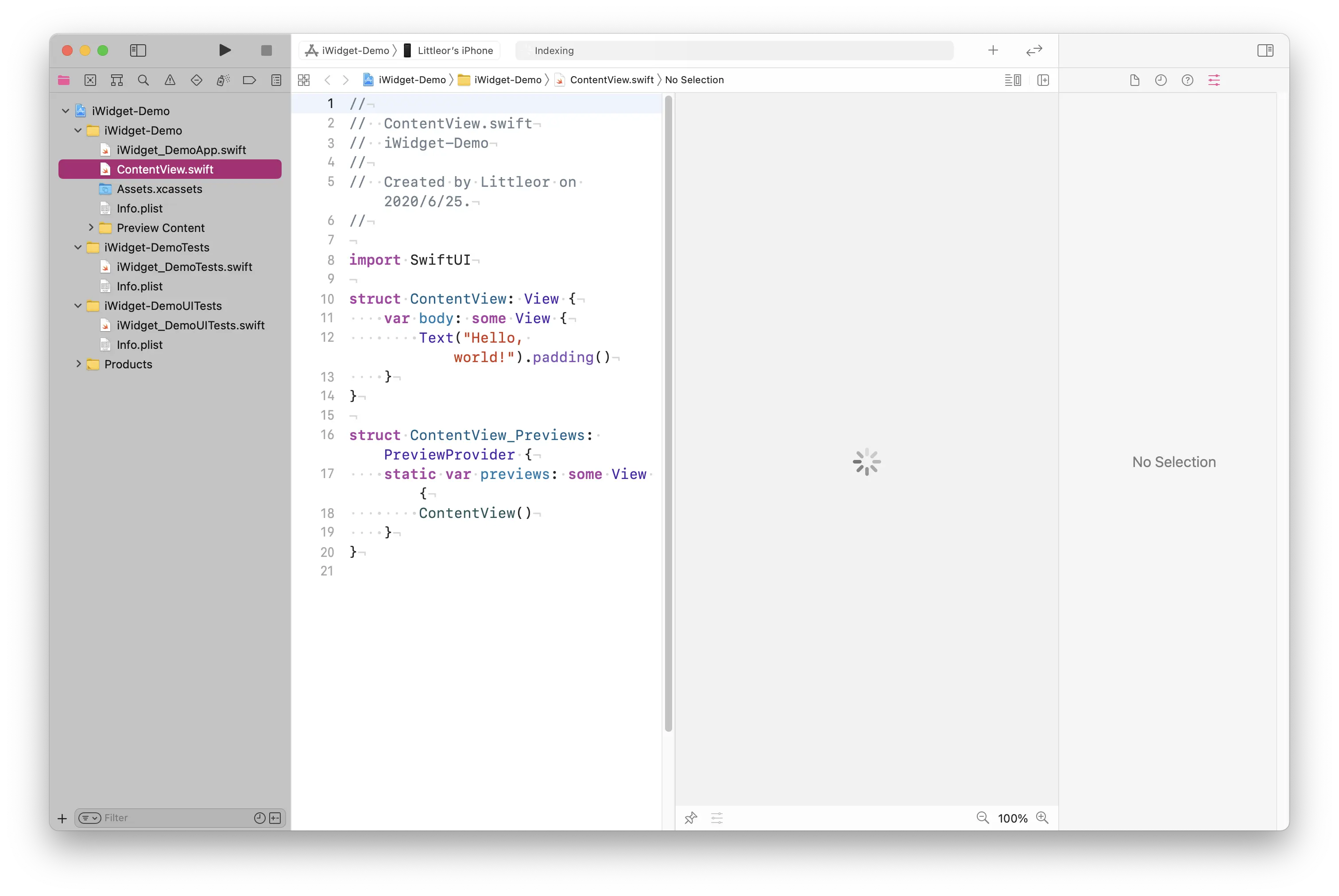Stop the running scheme

pos(266,50)
